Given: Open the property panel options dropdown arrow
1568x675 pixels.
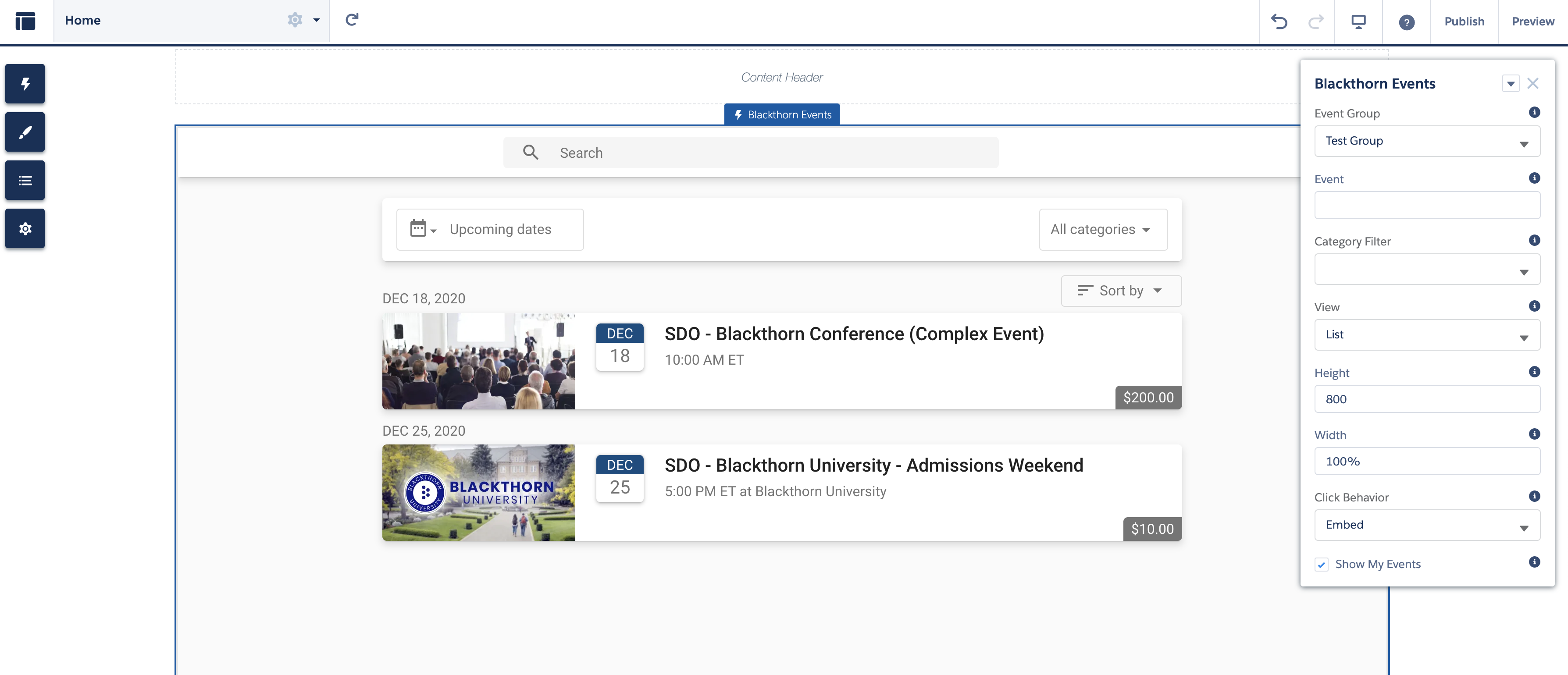Looking at the screenshot, I should 1510,83.
